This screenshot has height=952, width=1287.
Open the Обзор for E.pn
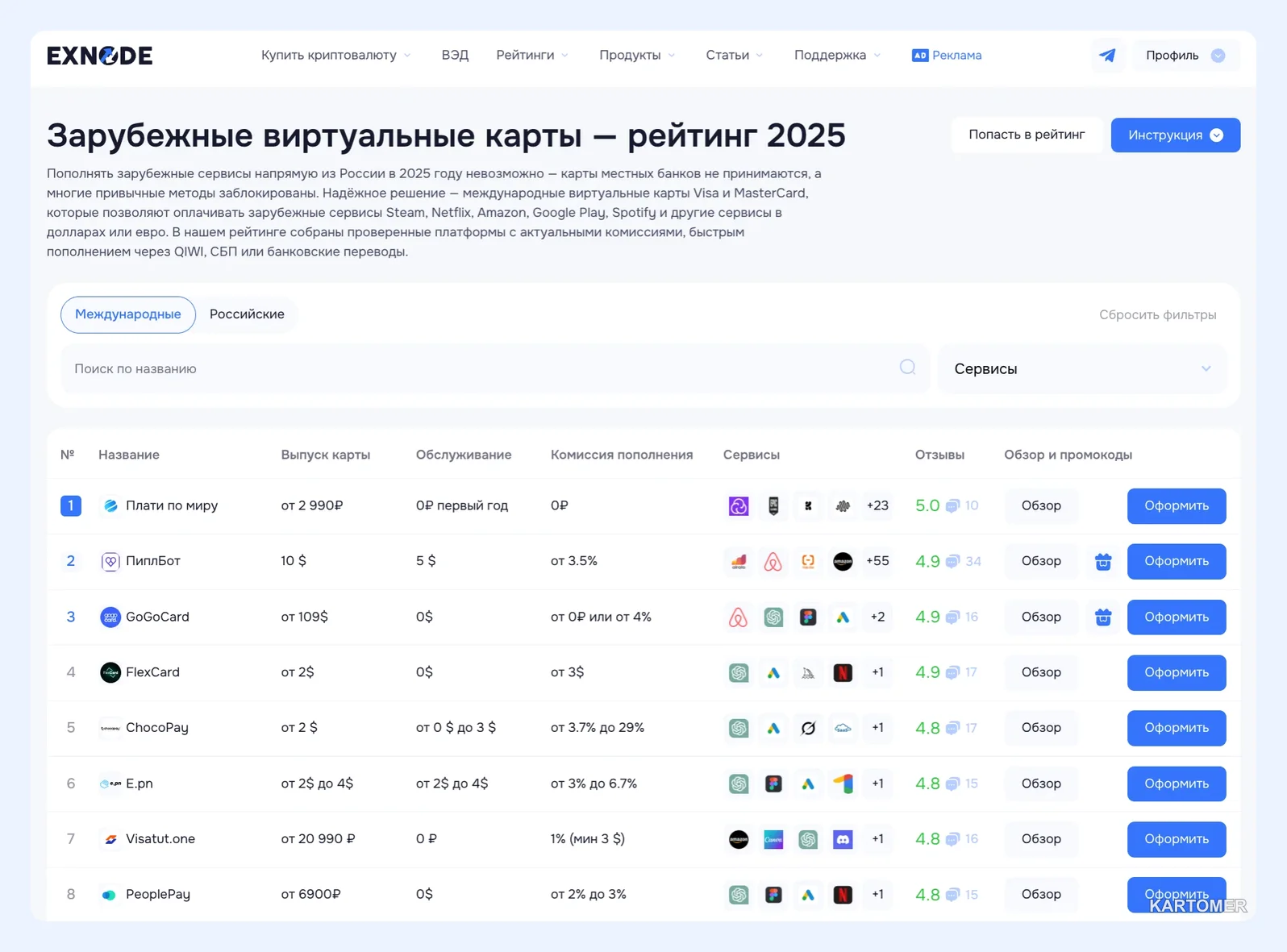[x=1041, y=784]
